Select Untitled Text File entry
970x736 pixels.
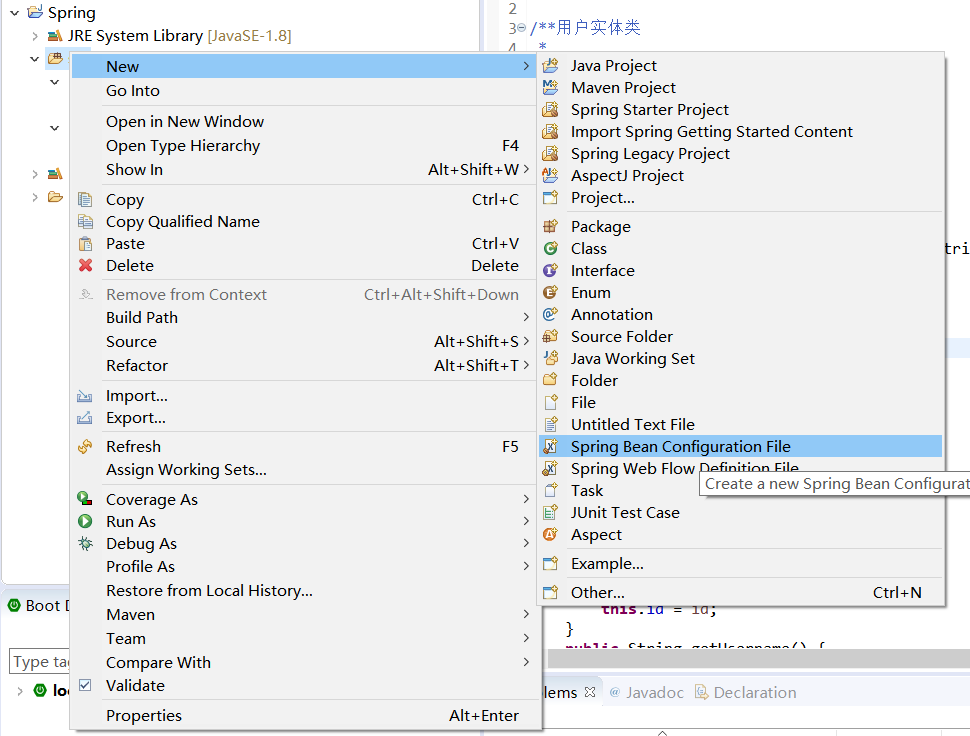pos(741,424)
